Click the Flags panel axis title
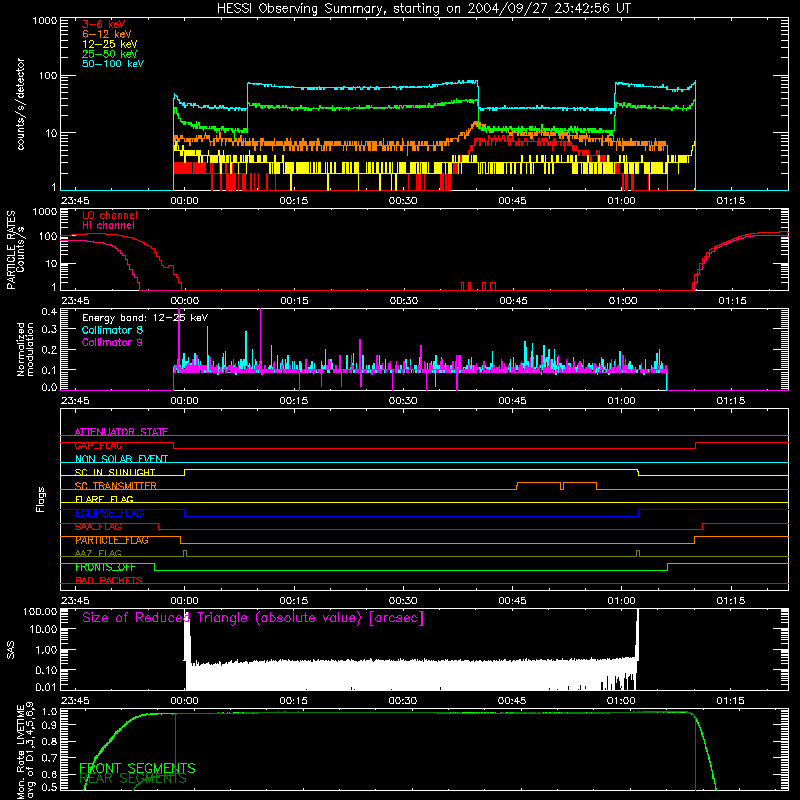Image resolution: width=800 pixels, height=800 pixels. (x=41, y=499)
